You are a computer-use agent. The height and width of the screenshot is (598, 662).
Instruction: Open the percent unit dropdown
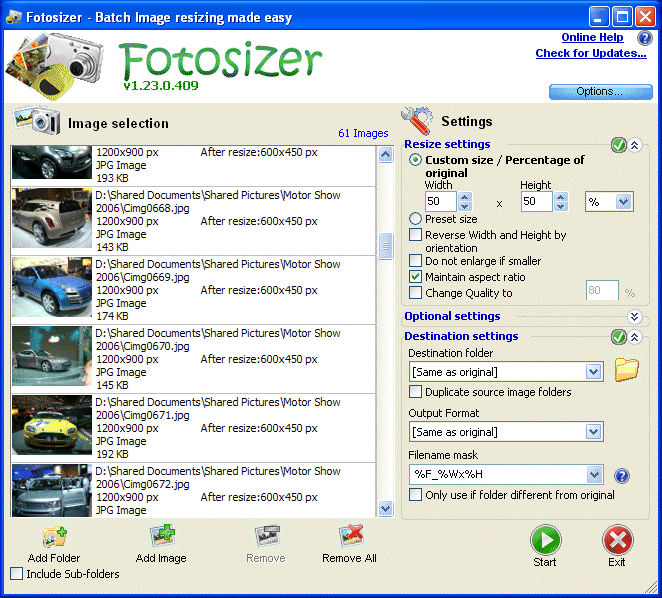click(x=624, y=202)
